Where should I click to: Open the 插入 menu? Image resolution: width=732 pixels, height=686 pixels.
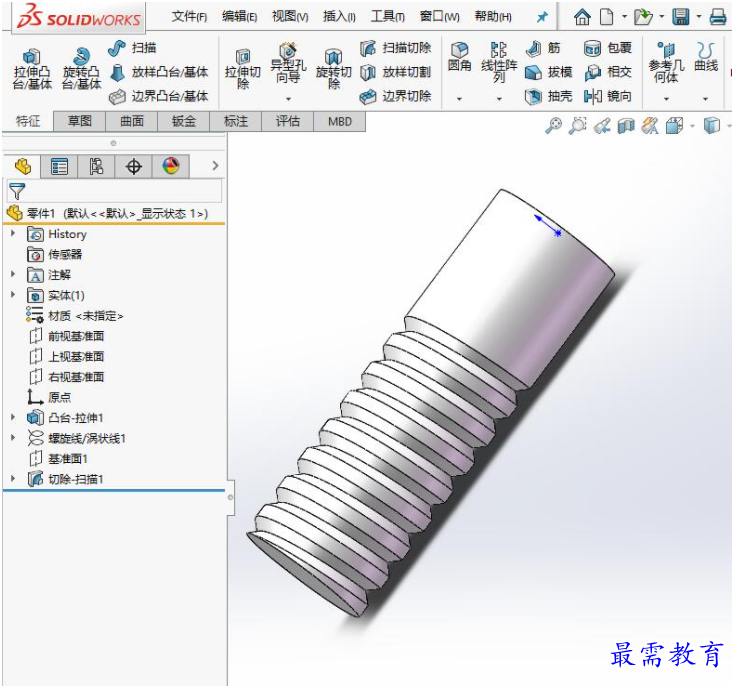(339, 17)
